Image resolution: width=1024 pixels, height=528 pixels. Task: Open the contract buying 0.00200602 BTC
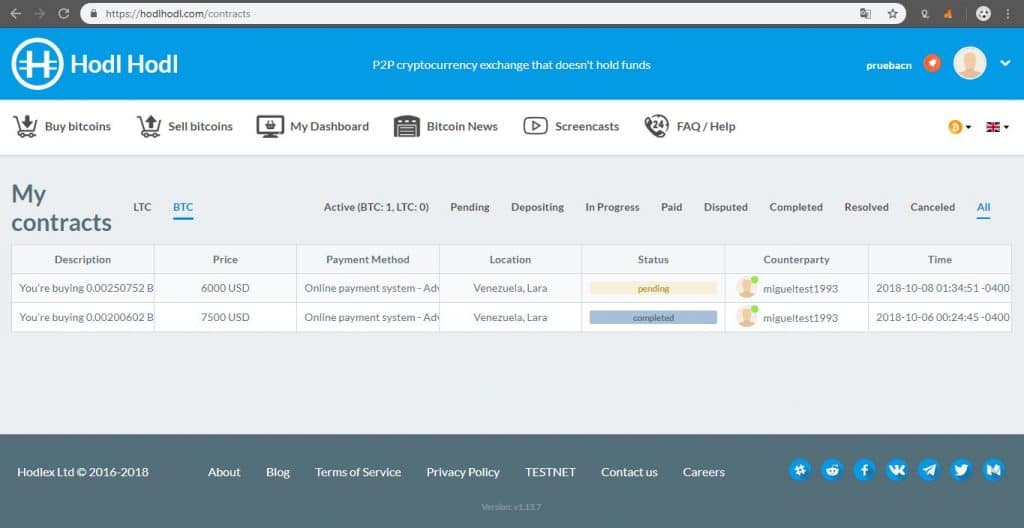coord(86,317)
